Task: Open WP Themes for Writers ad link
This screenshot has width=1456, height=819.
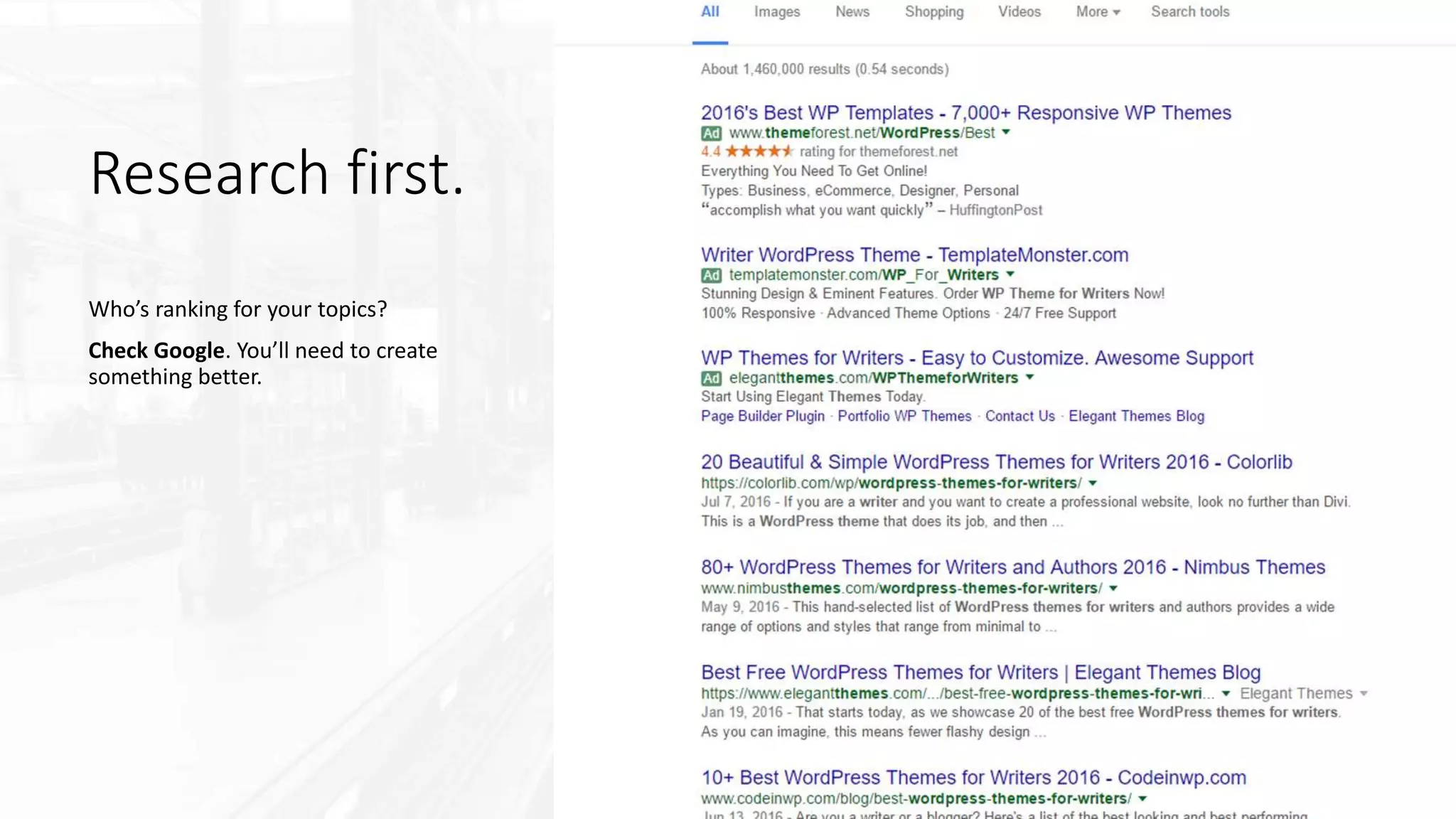Action: click(977, 358)
